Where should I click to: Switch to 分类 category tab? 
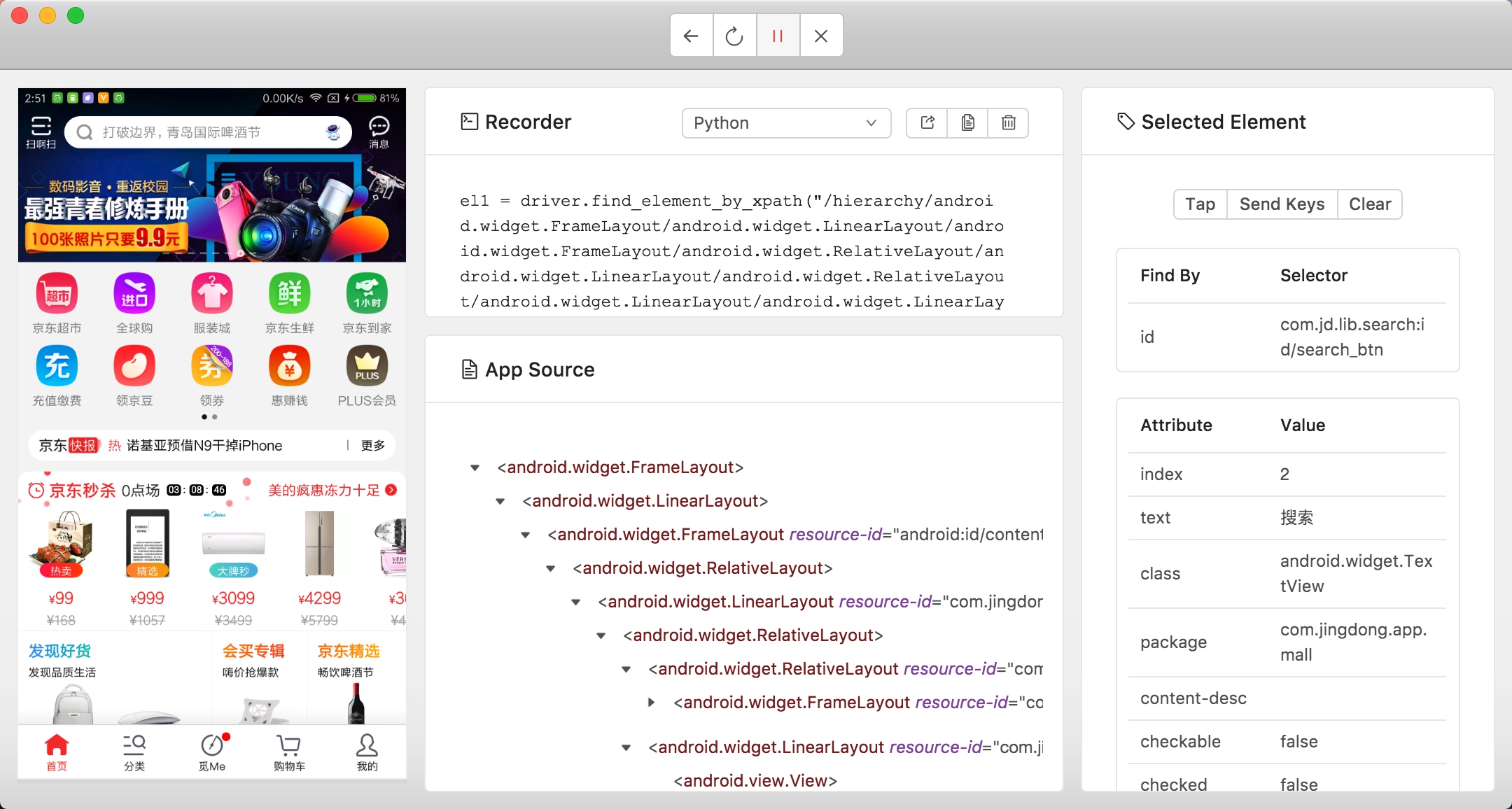[x=134, y=752]
